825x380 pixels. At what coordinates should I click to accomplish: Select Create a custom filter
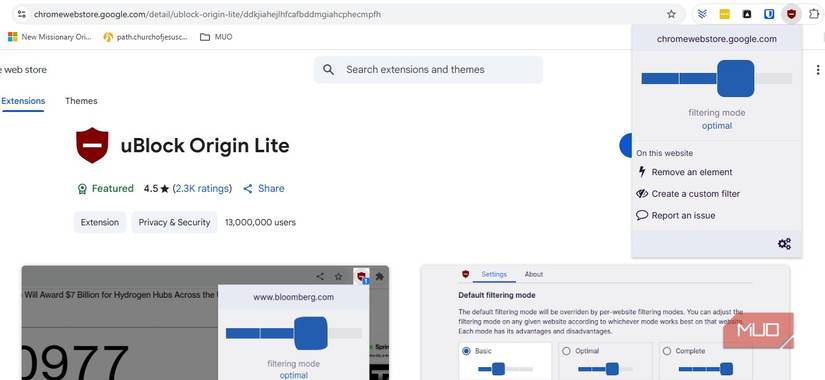688,194
